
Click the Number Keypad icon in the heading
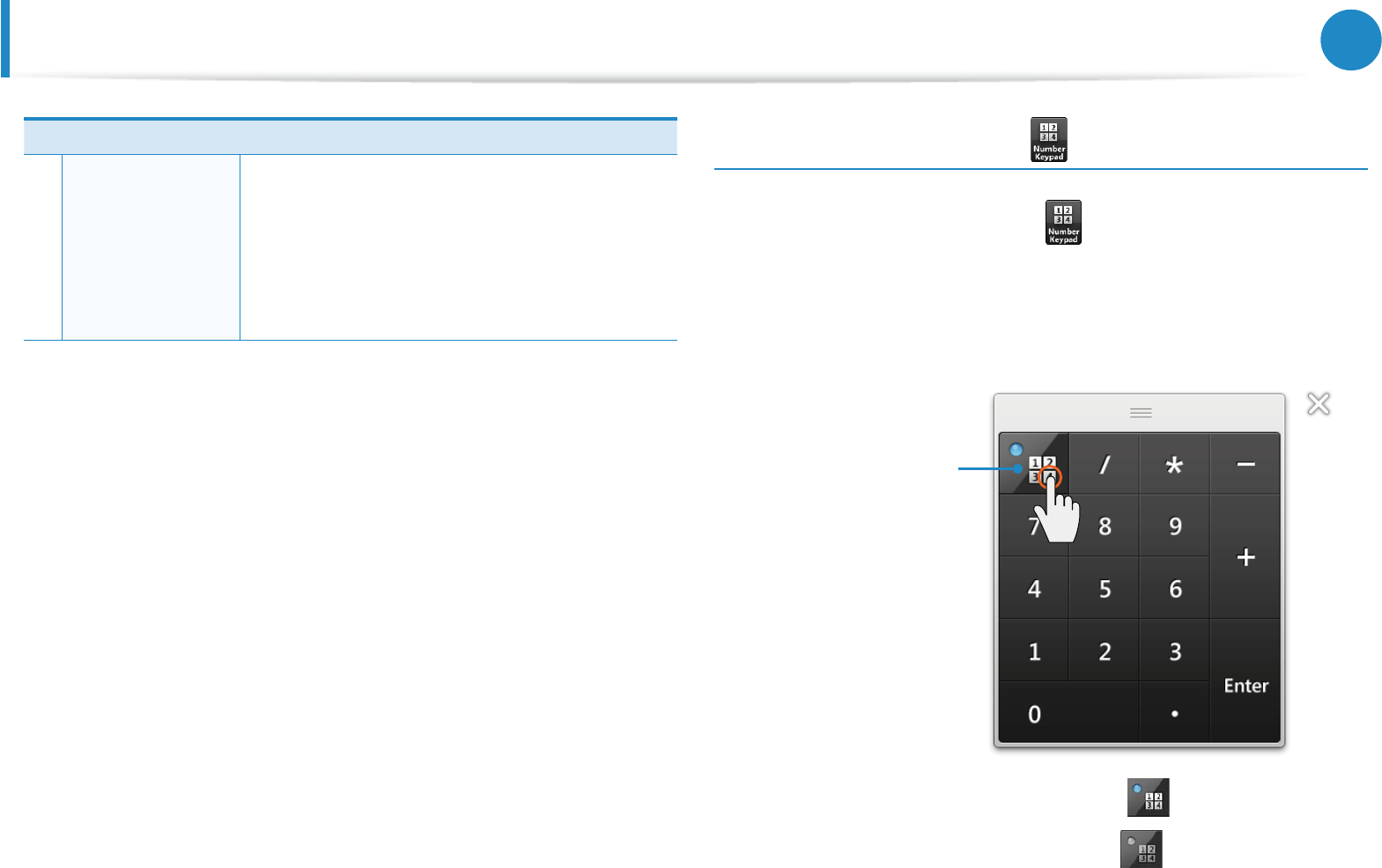1049,139
